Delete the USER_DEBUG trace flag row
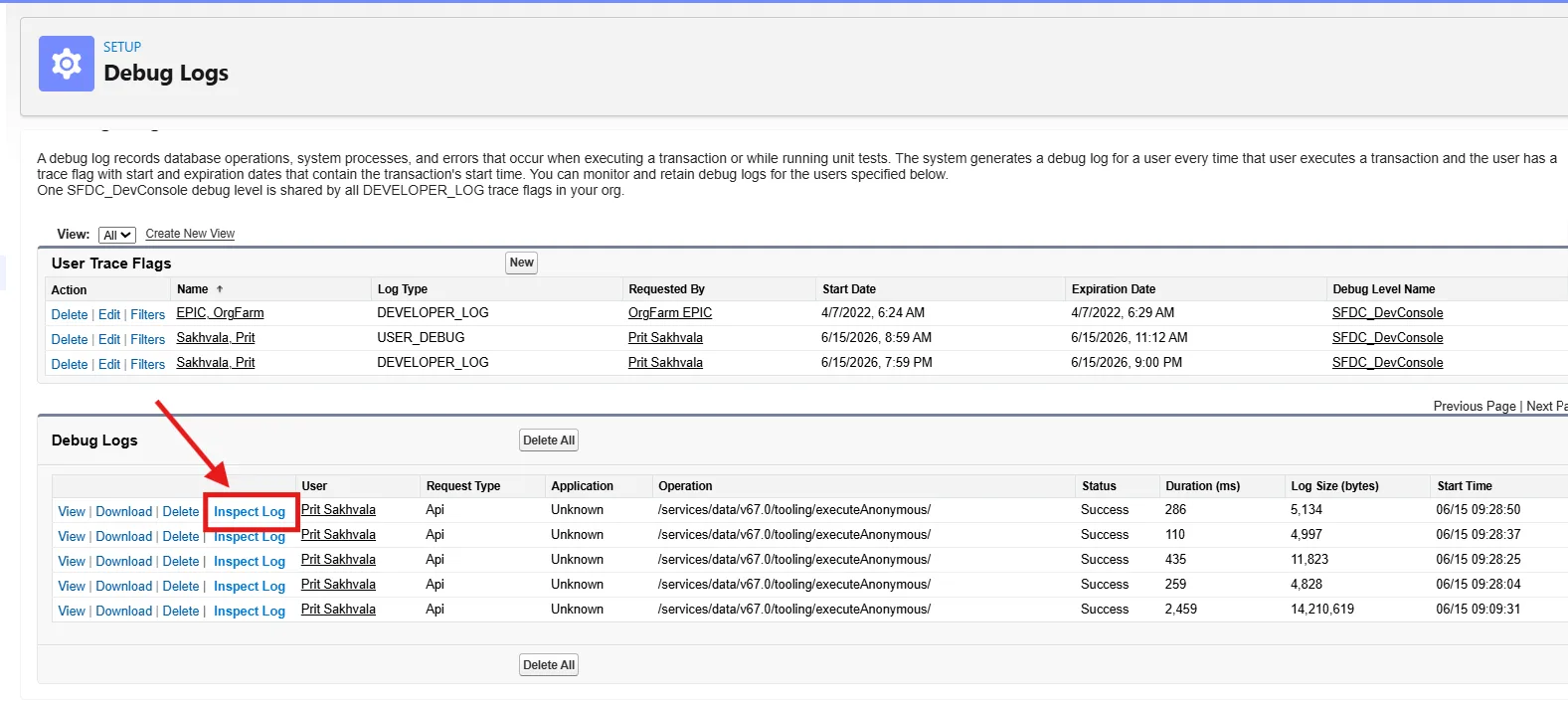Viewport: 1568px width, 706px height. coord(70,339)
